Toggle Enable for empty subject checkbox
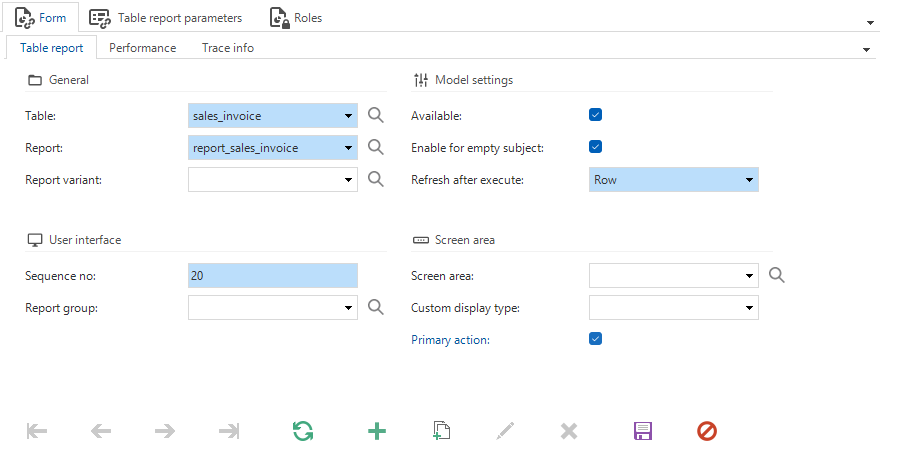Image resolution: width=897 pixels, height=465 pixels. point(596,147)
